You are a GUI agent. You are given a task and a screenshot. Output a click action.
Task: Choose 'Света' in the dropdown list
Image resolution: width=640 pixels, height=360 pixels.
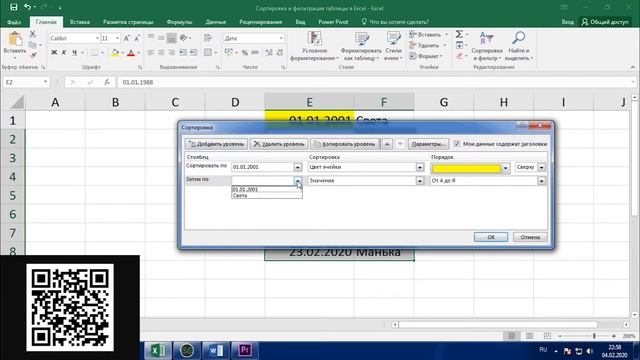tap(267, 196)
